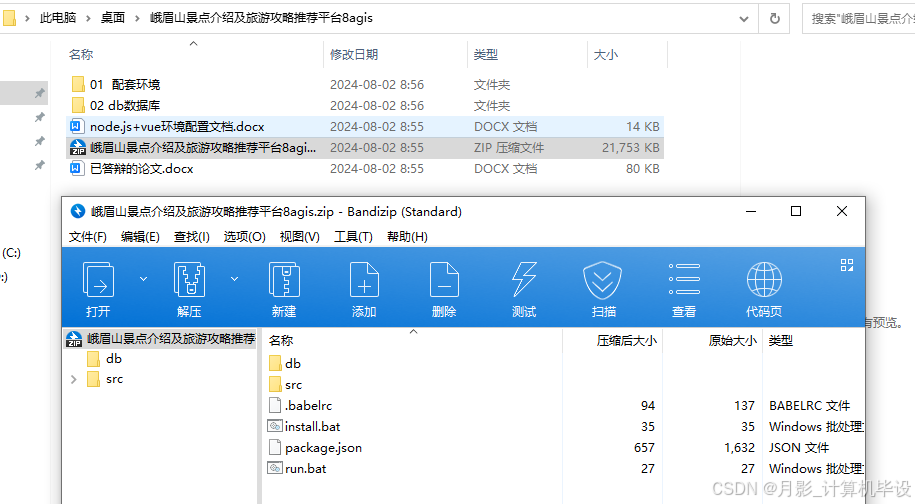Select the src node in Bandizip tree

pos(114,379)
